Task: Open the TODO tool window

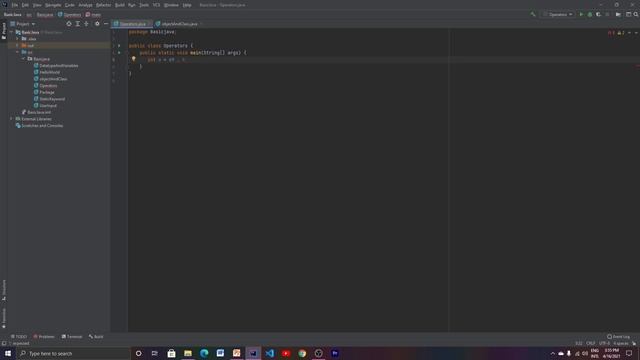Action: (18, 337)
